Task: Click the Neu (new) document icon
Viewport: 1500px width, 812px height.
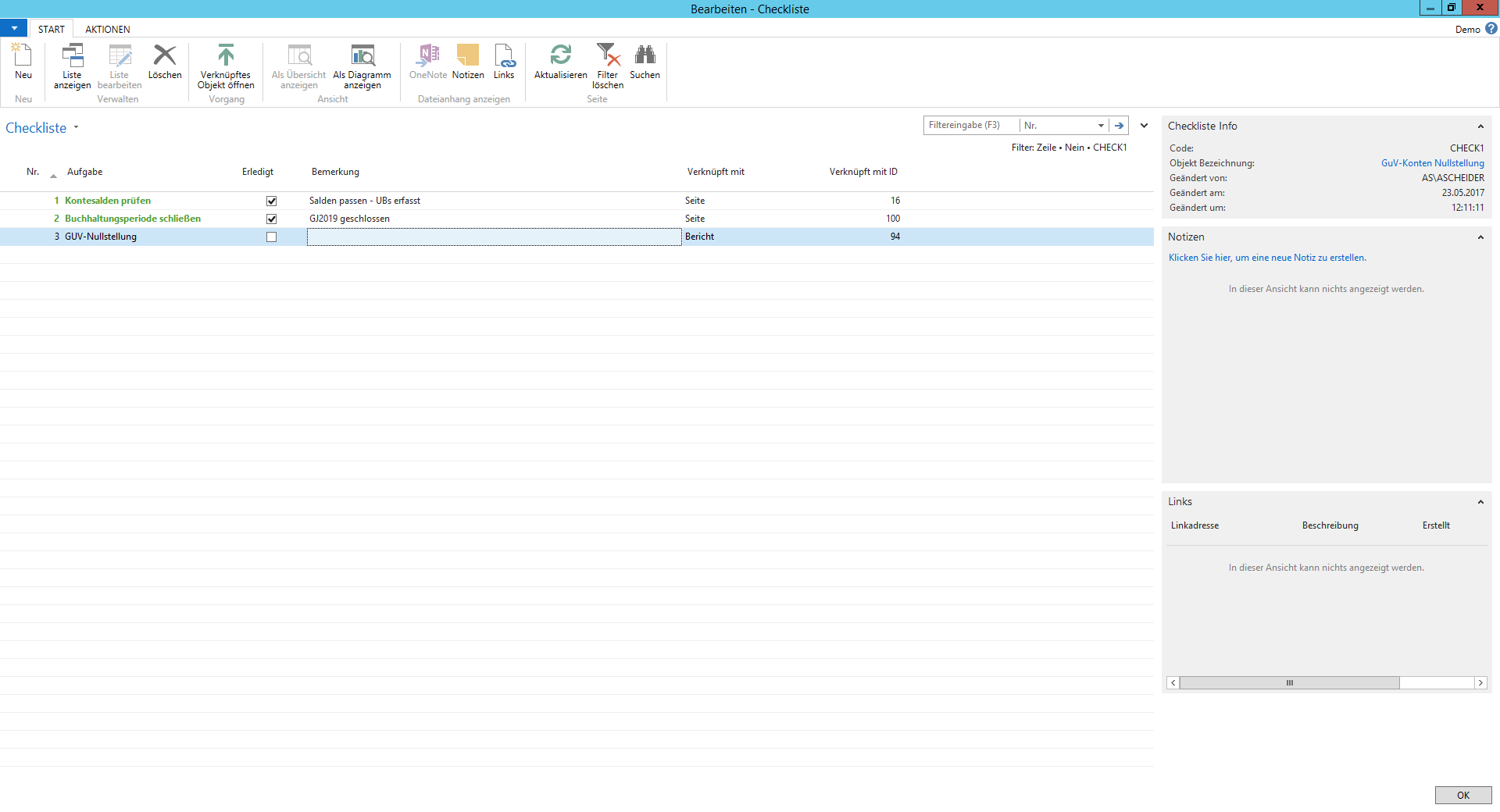Action: tap(23, 56)
